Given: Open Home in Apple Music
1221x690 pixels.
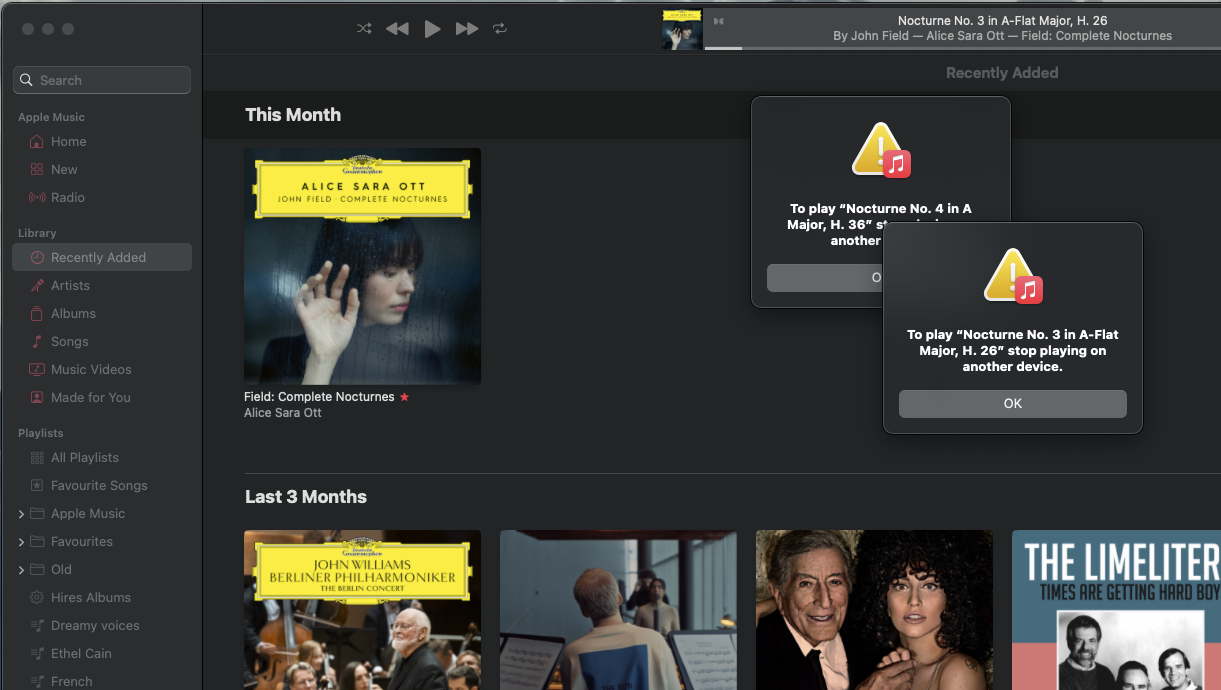Looking at the screenshot, I should coord(102,142).
